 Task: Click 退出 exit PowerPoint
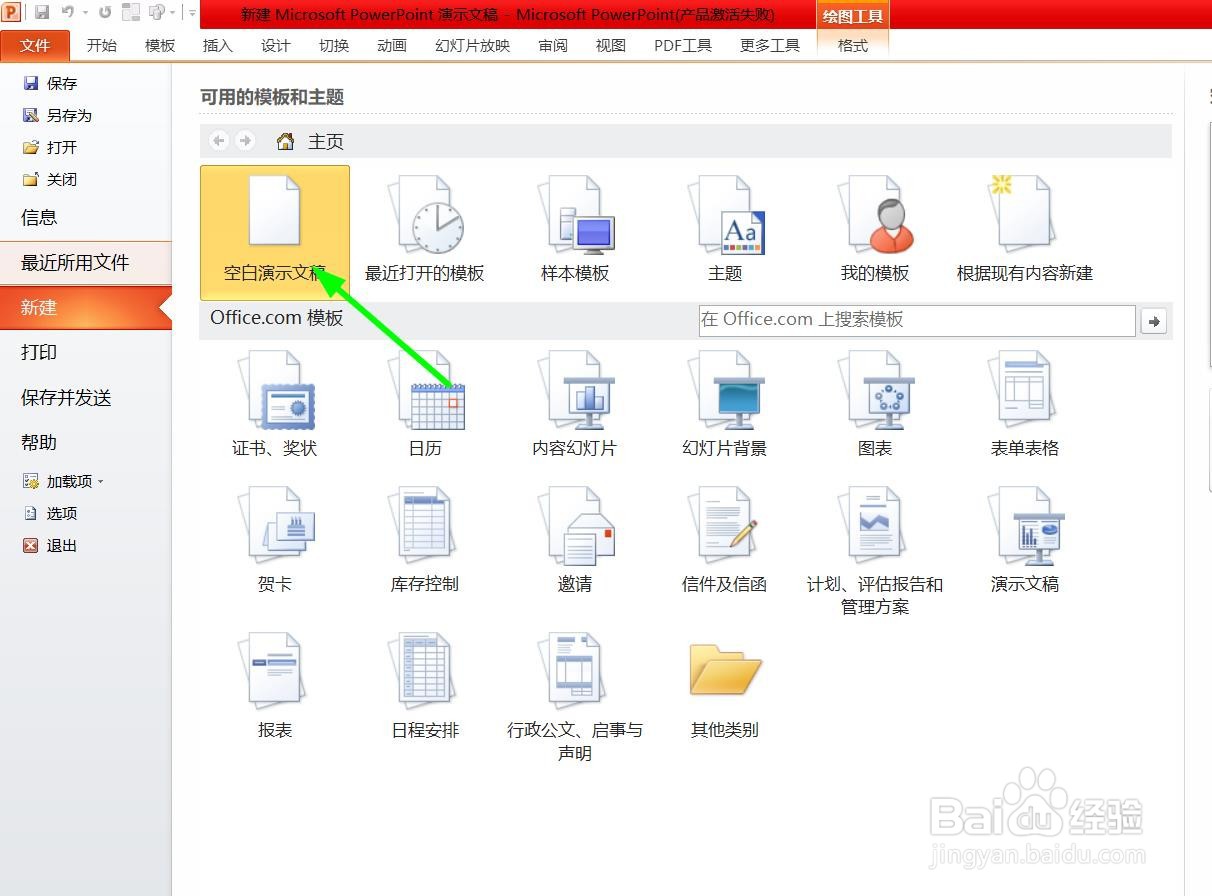point(50,545)
